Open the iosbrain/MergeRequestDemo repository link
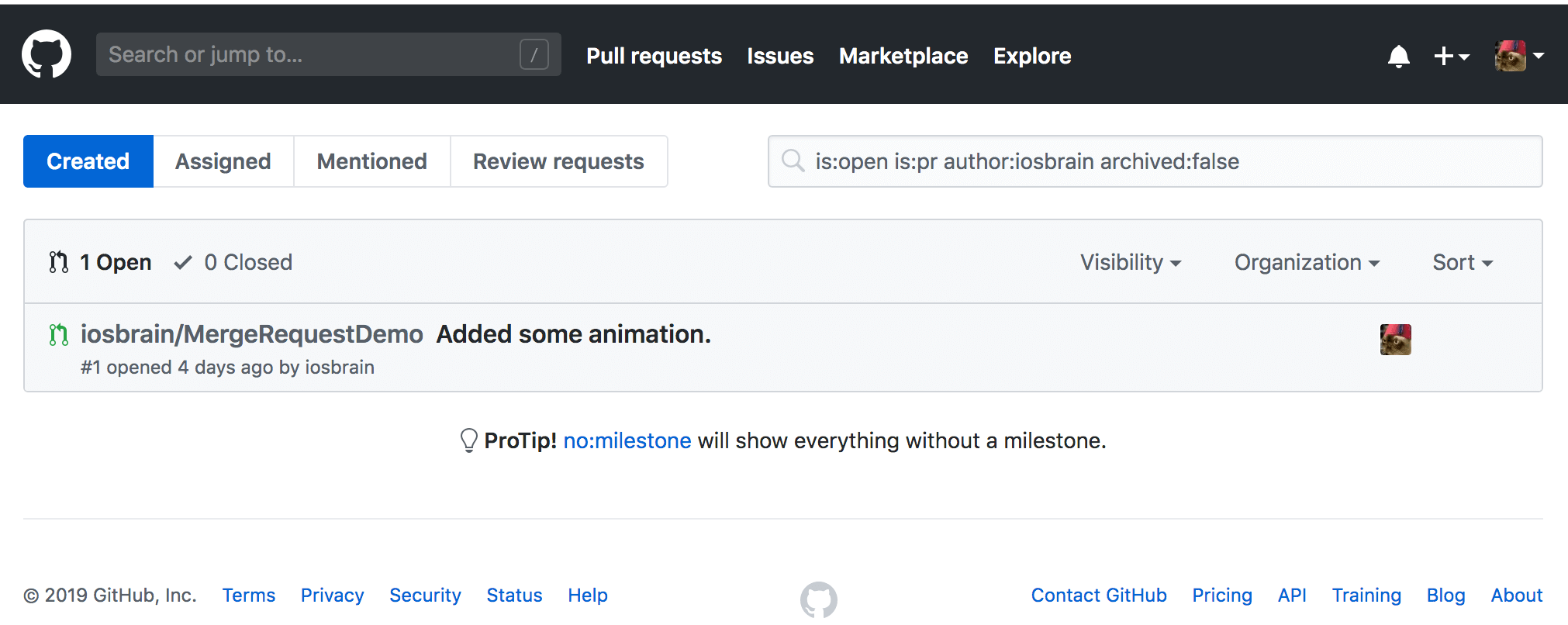1568x625 pixels. [252, 334]
